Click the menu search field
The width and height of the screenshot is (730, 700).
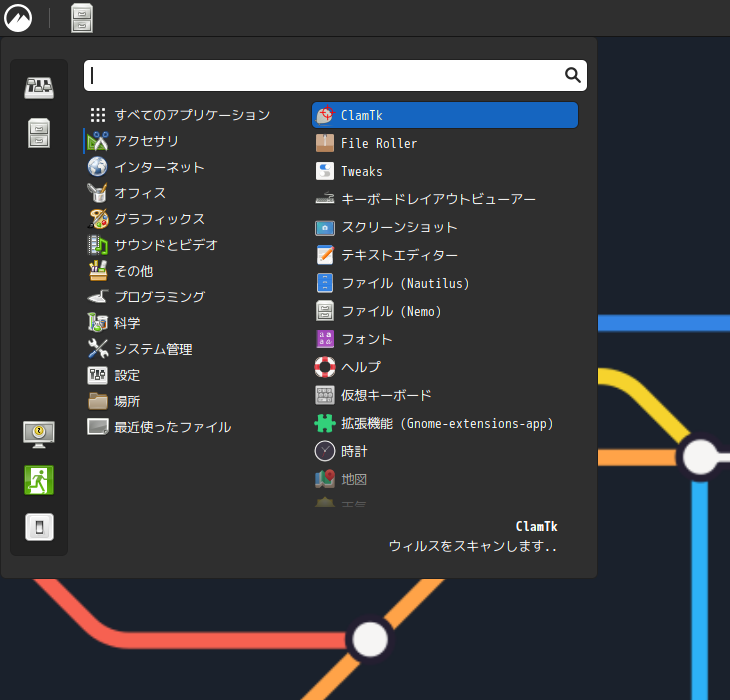click(335, 75)
